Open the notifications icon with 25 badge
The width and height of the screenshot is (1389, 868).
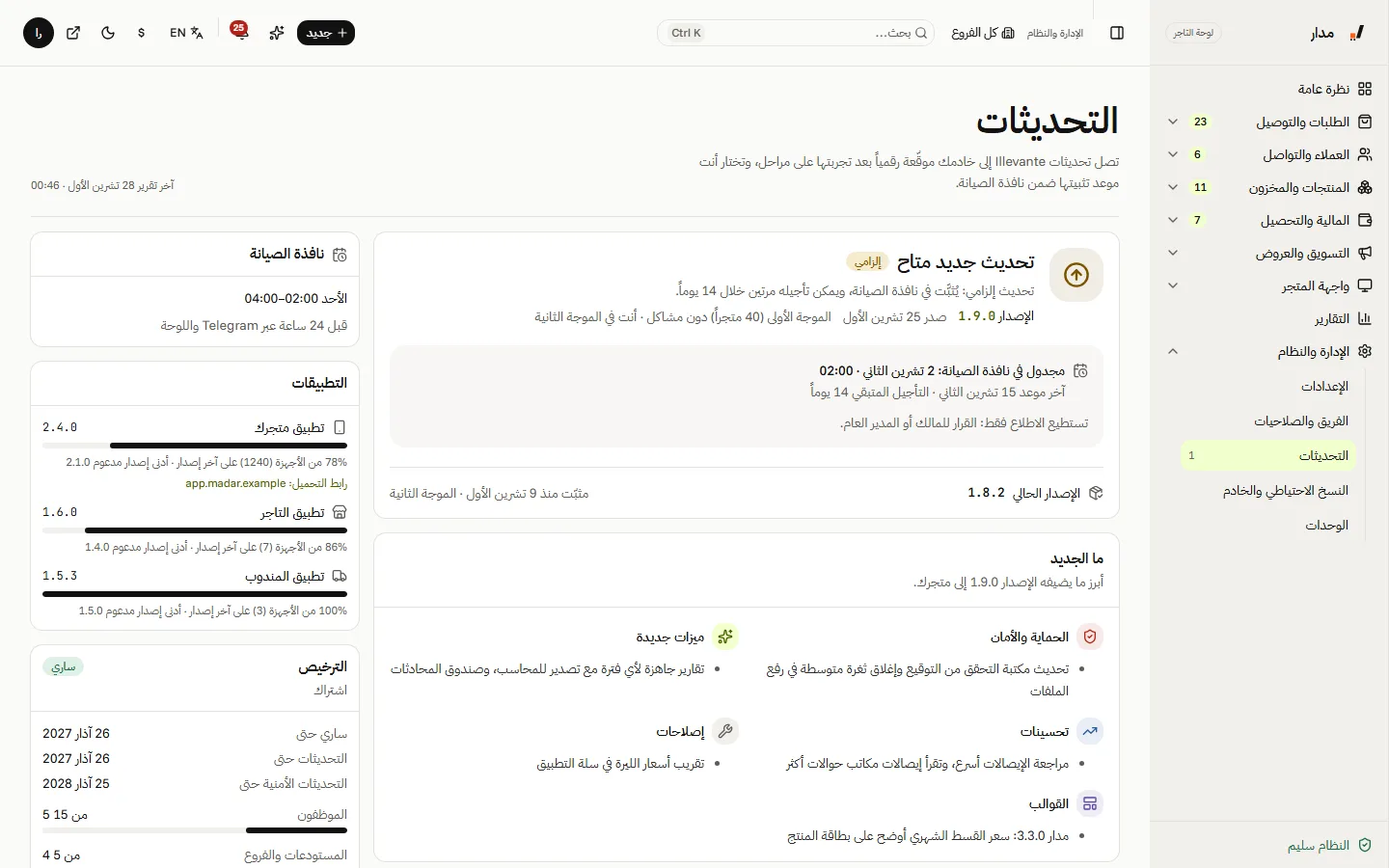click(x=239, y=33)
